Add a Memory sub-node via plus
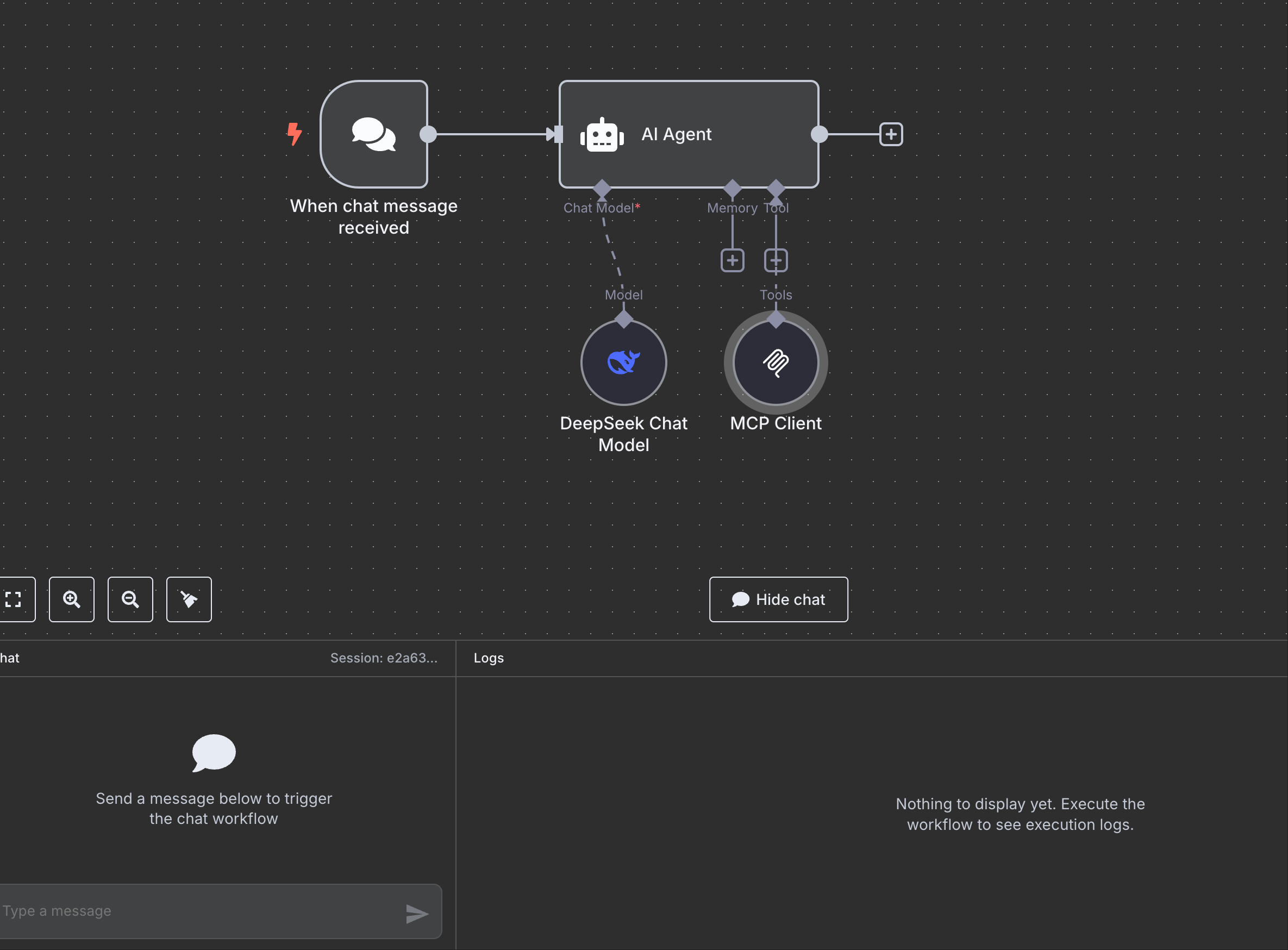Viewport: 1288px width, 950px height. (x=732, y=260)
